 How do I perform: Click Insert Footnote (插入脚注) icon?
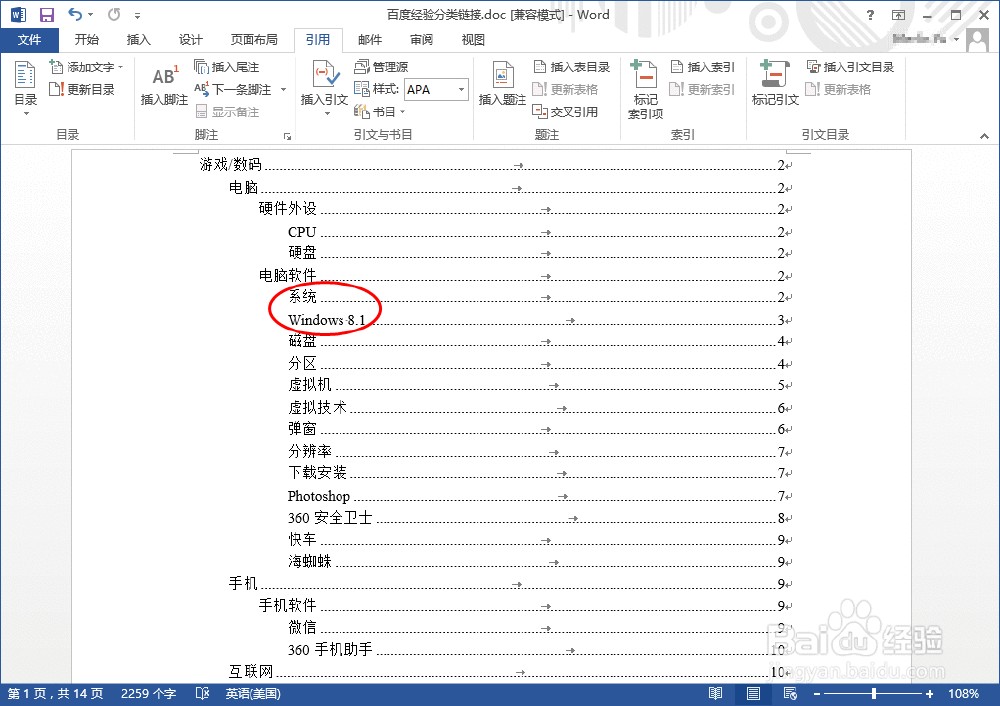(x=164, y=77)
